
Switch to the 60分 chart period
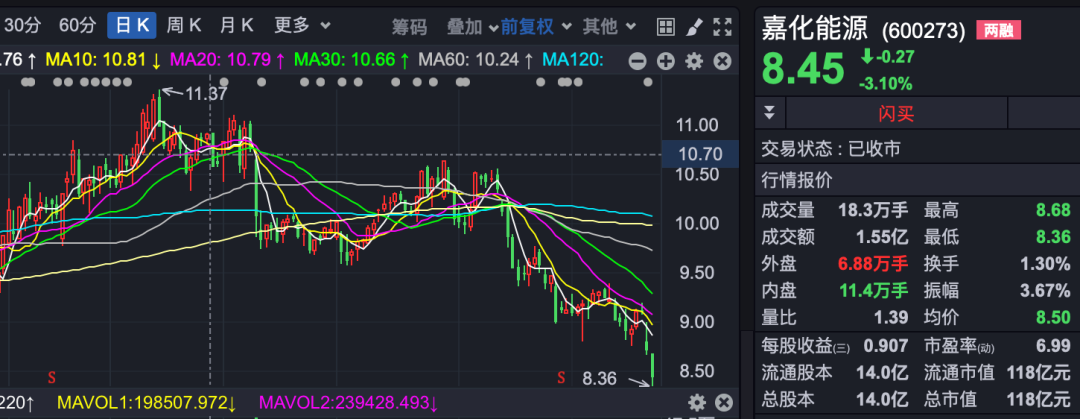pos(77,26)
